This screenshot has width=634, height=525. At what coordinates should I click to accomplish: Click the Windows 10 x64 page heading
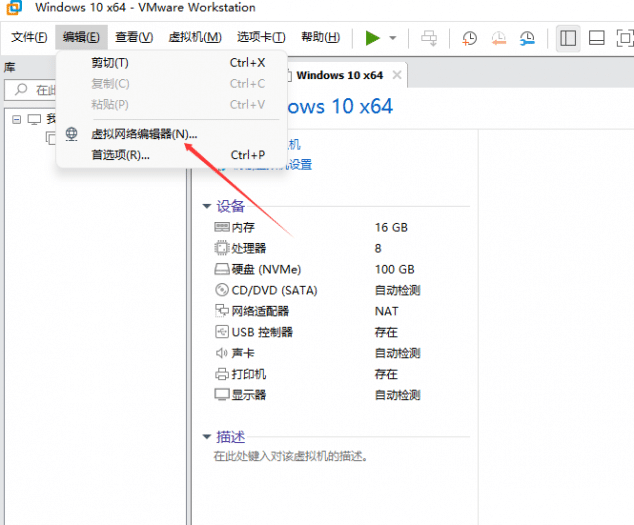tap(340, 107)
